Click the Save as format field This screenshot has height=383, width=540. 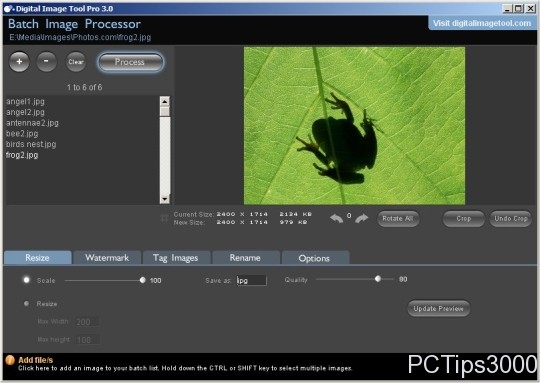click(x=251, y=280)
